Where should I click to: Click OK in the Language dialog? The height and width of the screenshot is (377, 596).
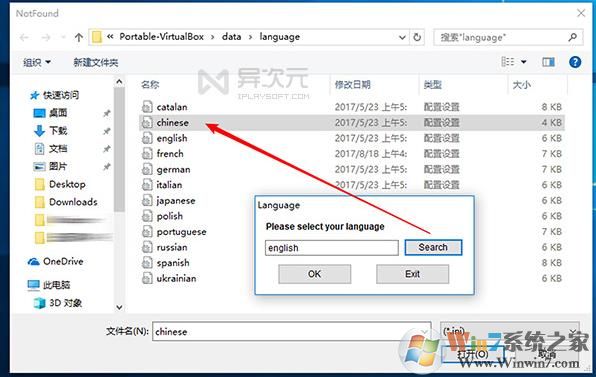click(314, 274)
